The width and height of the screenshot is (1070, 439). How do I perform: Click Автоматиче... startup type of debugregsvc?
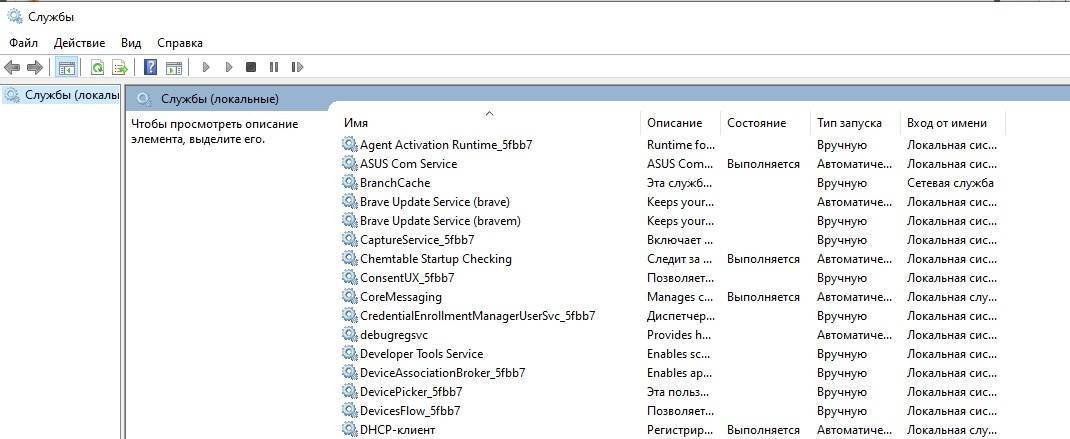[x=854, y=335]
